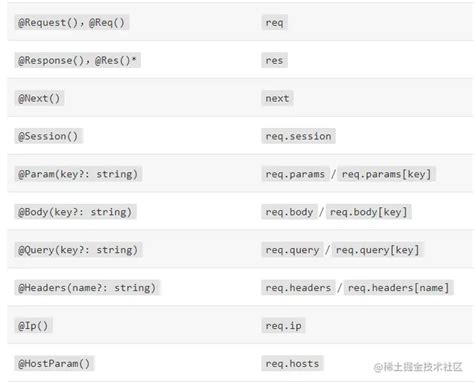The image size is (474, 384).
Task: Select the req.params[key] snippet
Action: 386,174
